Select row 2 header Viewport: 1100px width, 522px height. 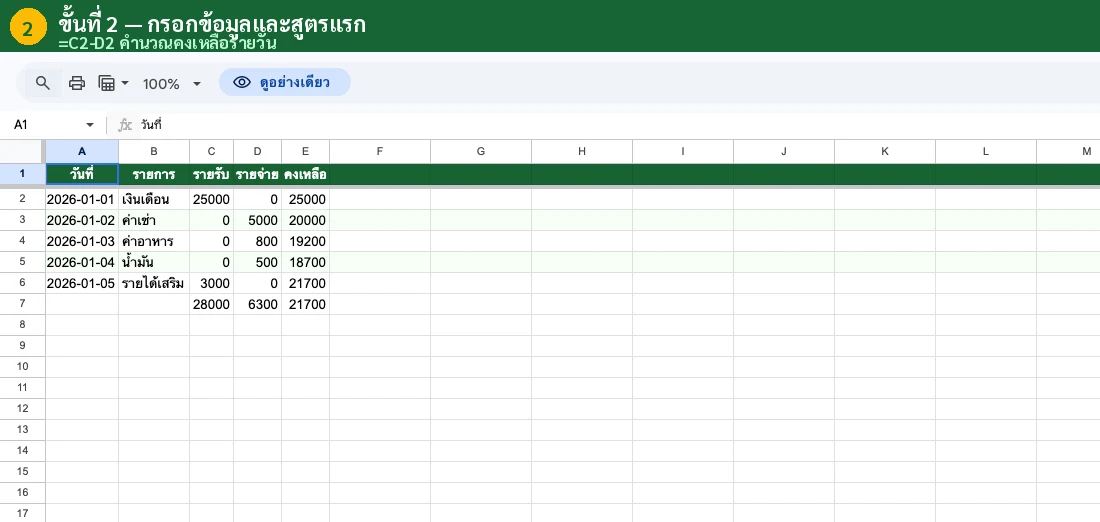[22, 199]
